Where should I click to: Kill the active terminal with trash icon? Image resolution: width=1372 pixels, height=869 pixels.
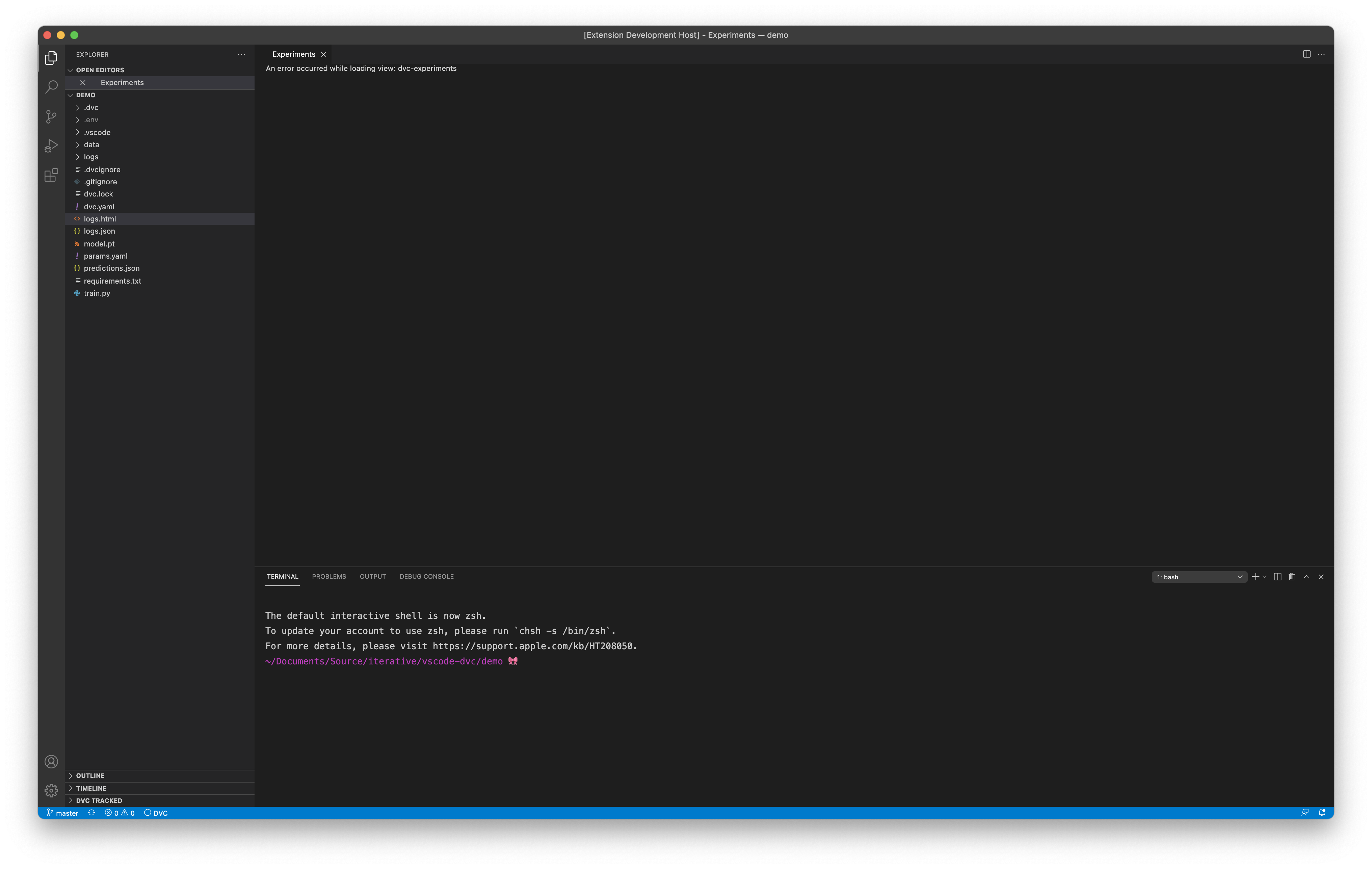click(x=1291, y=577)
